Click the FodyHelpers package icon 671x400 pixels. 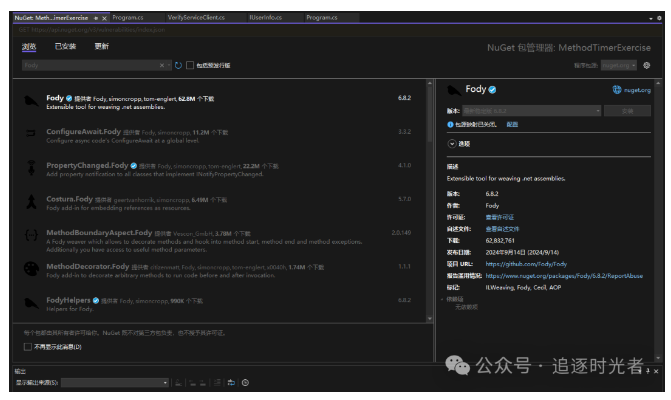(31, 303)
